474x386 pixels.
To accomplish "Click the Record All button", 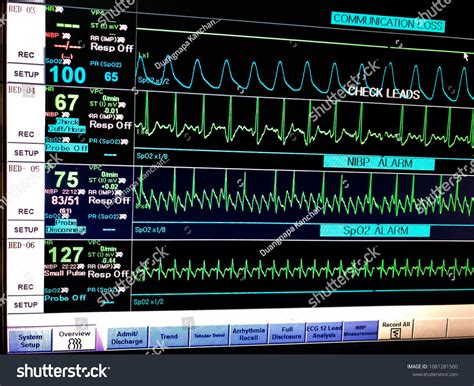I will point(396,329).
